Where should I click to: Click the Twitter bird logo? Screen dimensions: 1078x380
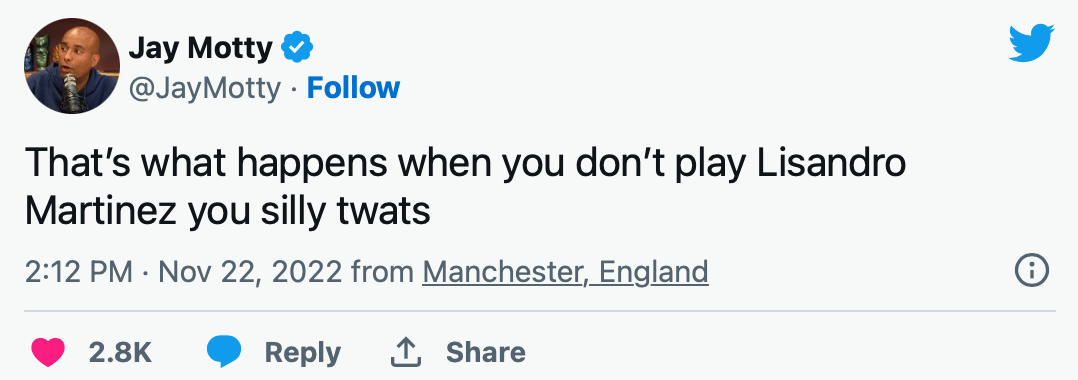[1031, 43]
